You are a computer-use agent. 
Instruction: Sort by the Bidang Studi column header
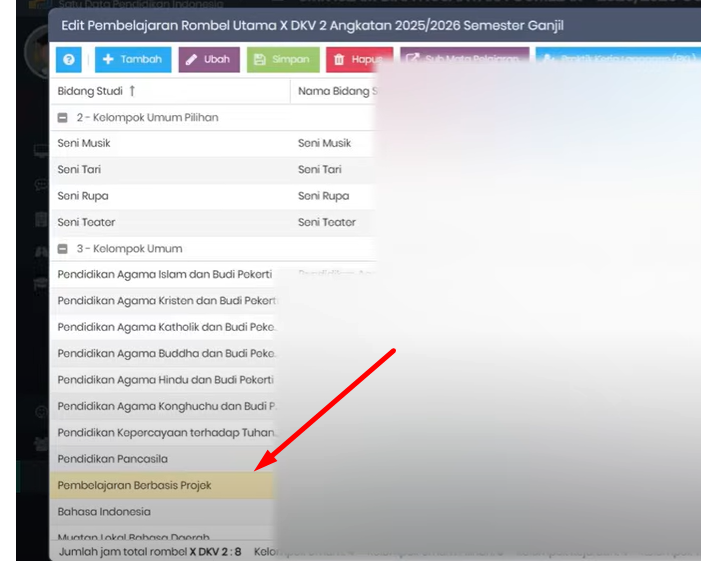[96, 91]
